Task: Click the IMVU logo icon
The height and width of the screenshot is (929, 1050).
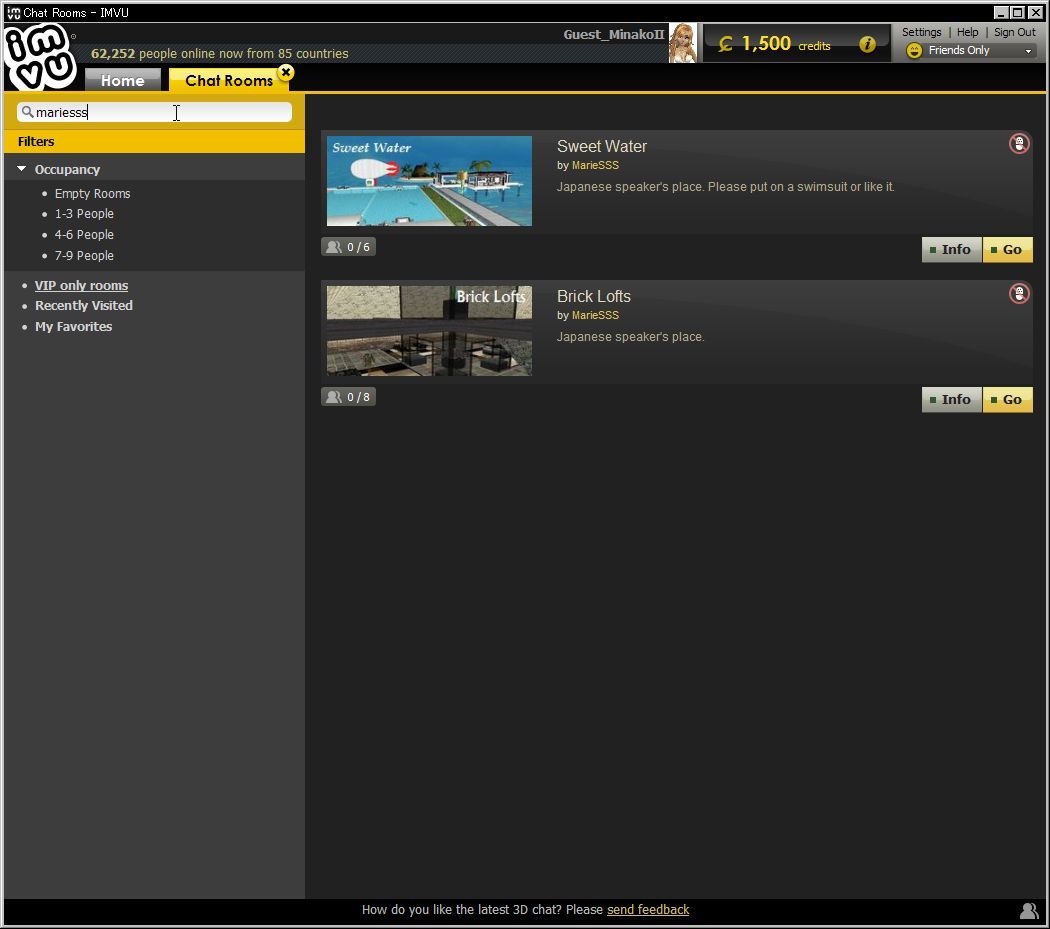Action: (40, 56)
